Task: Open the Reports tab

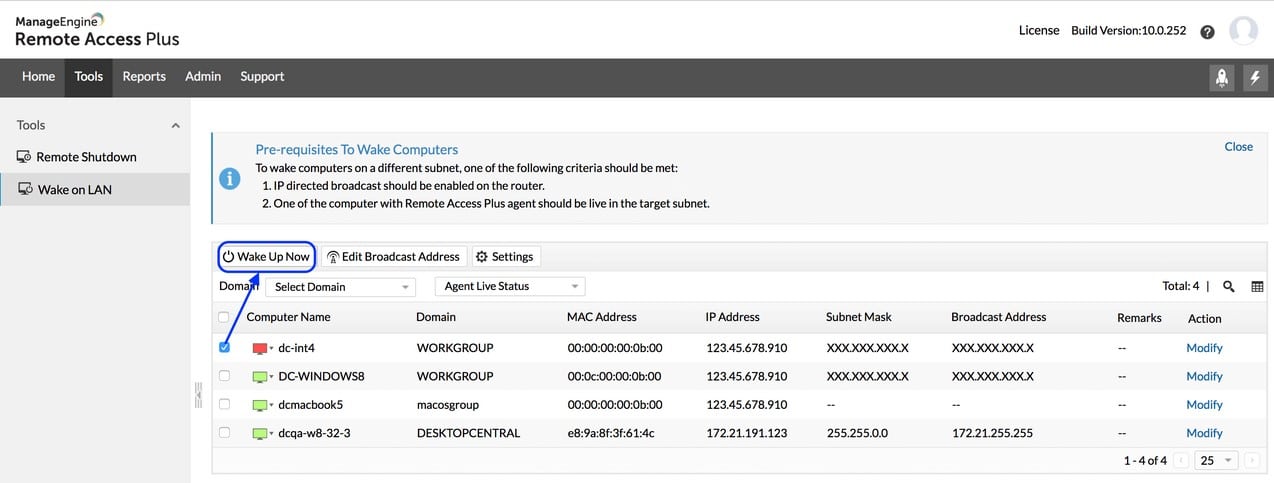Action: coord(144,77)
